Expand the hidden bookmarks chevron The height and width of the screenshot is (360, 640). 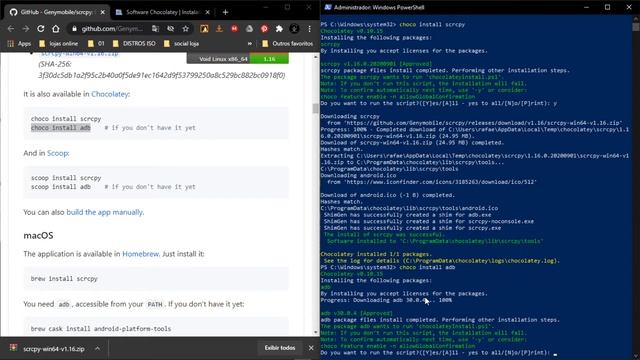pyautogui.click(x=250, y=43)
